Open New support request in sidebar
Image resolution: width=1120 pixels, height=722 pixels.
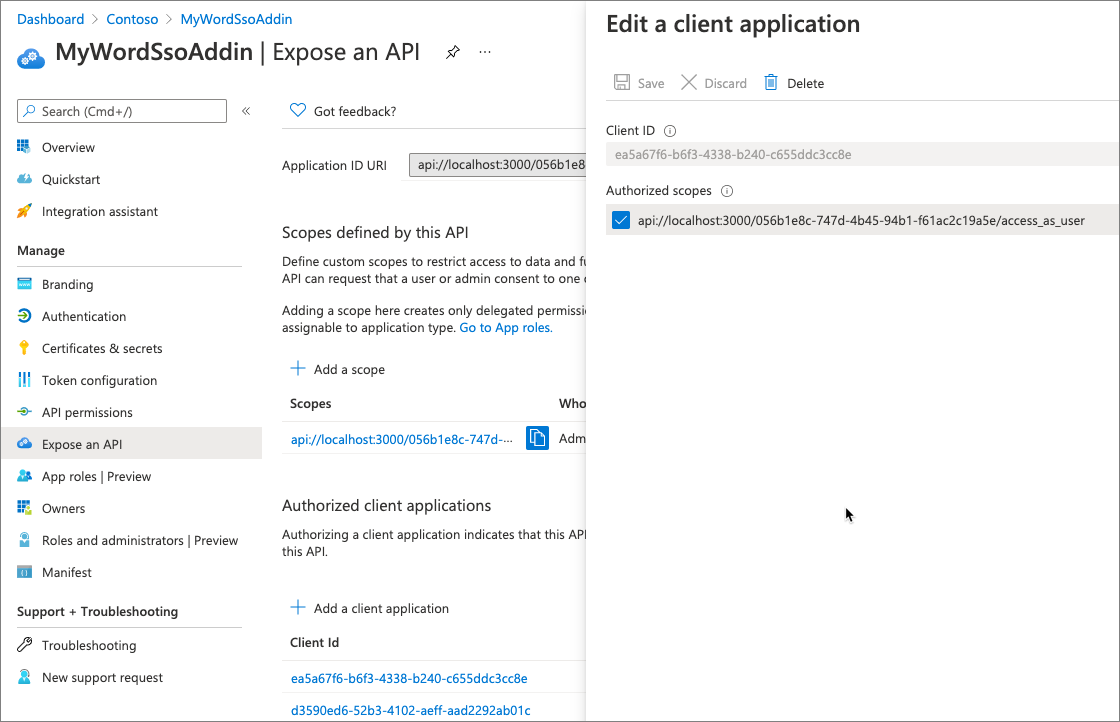[102, 678]
